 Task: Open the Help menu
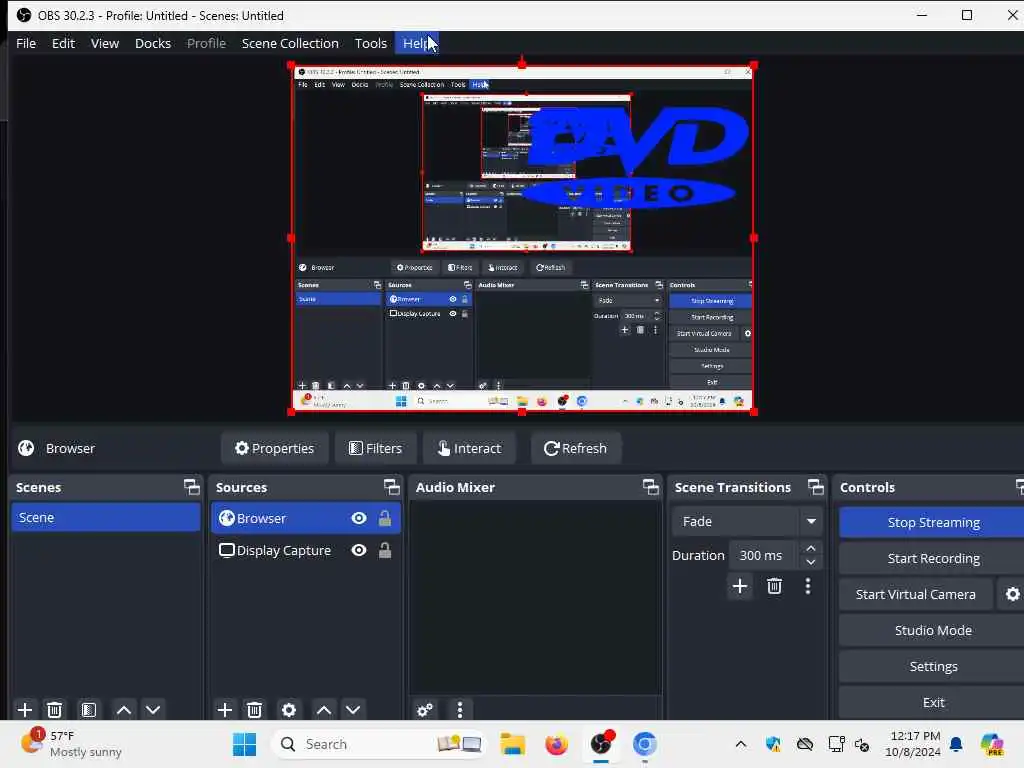[417, 43]
